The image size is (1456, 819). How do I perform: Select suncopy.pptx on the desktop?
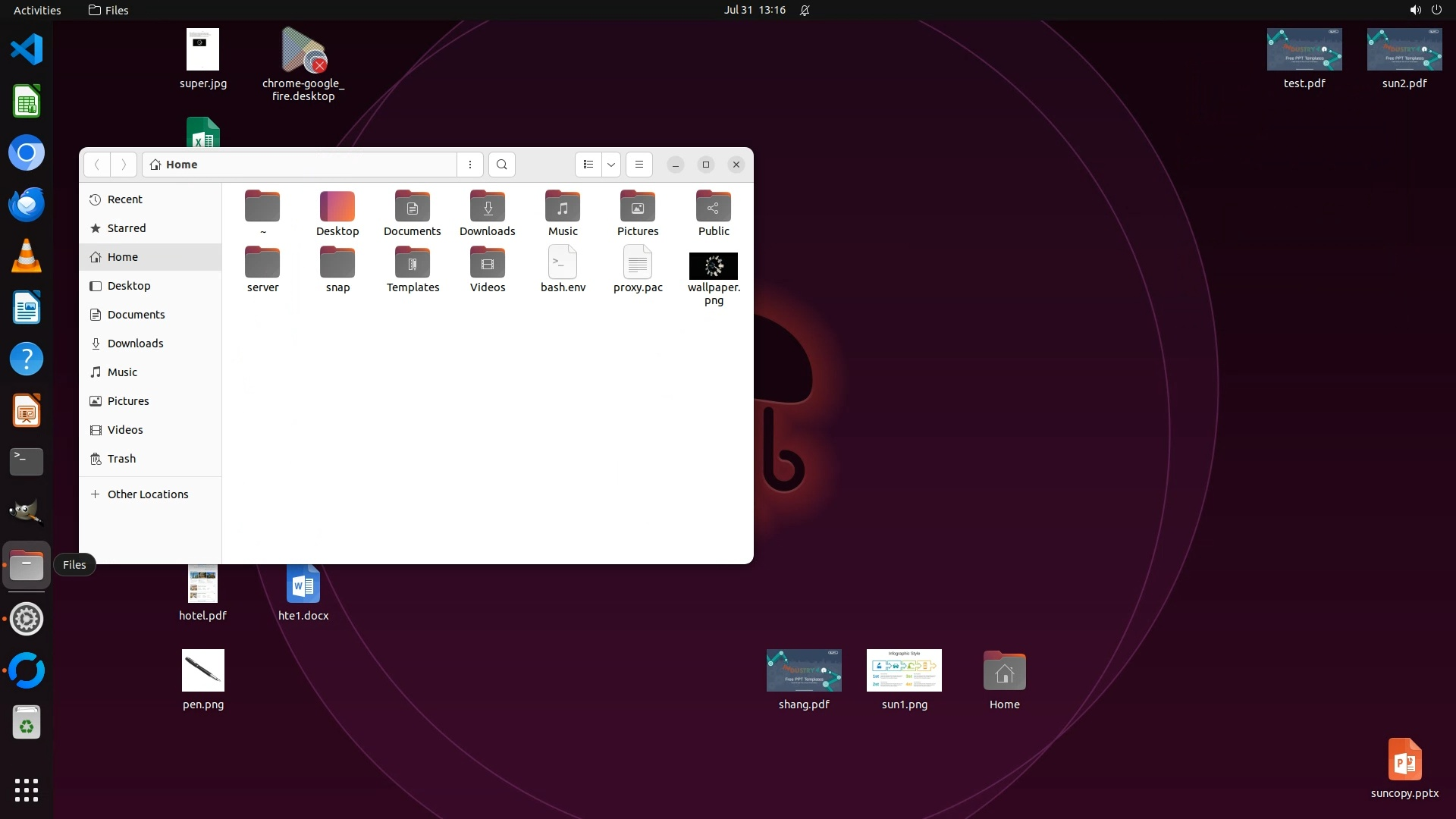[1404, 760]
